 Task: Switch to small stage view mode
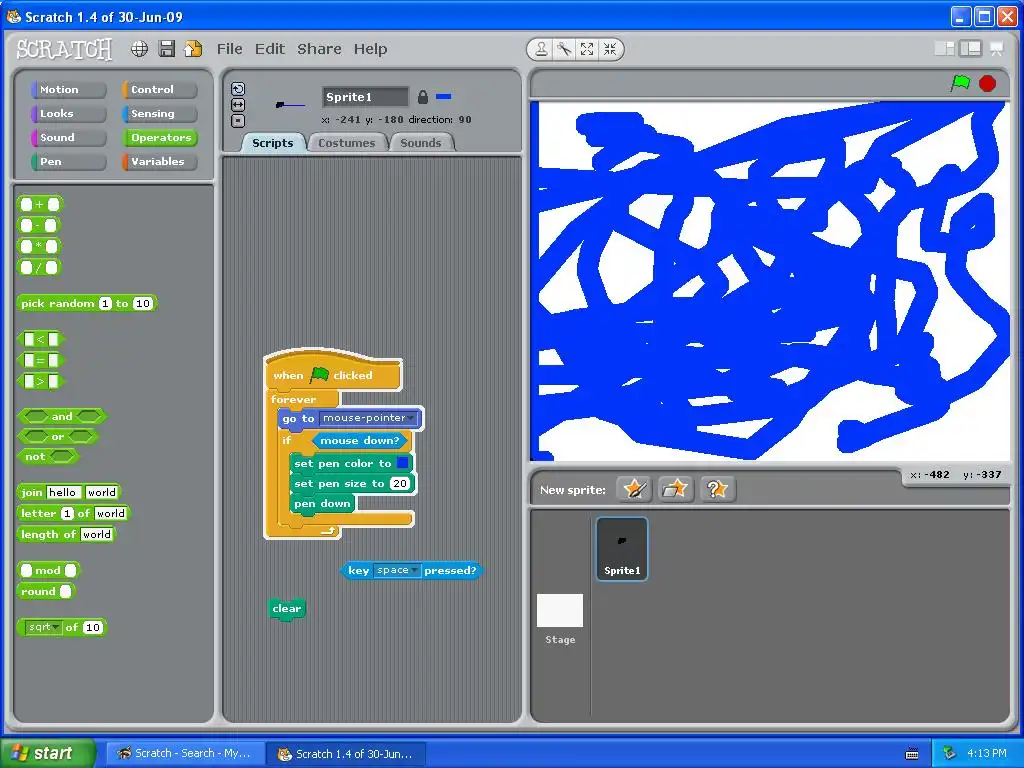click(x=945, y=48)
